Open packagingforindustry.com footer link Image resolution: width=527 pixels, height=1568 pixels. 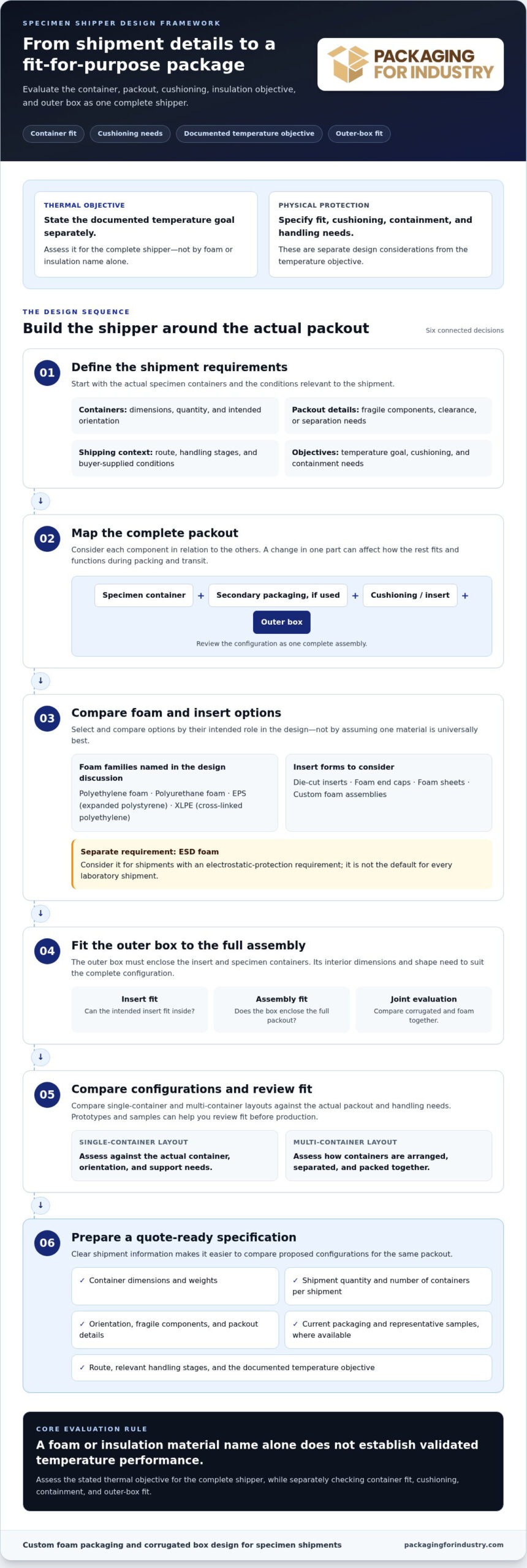453,1544
